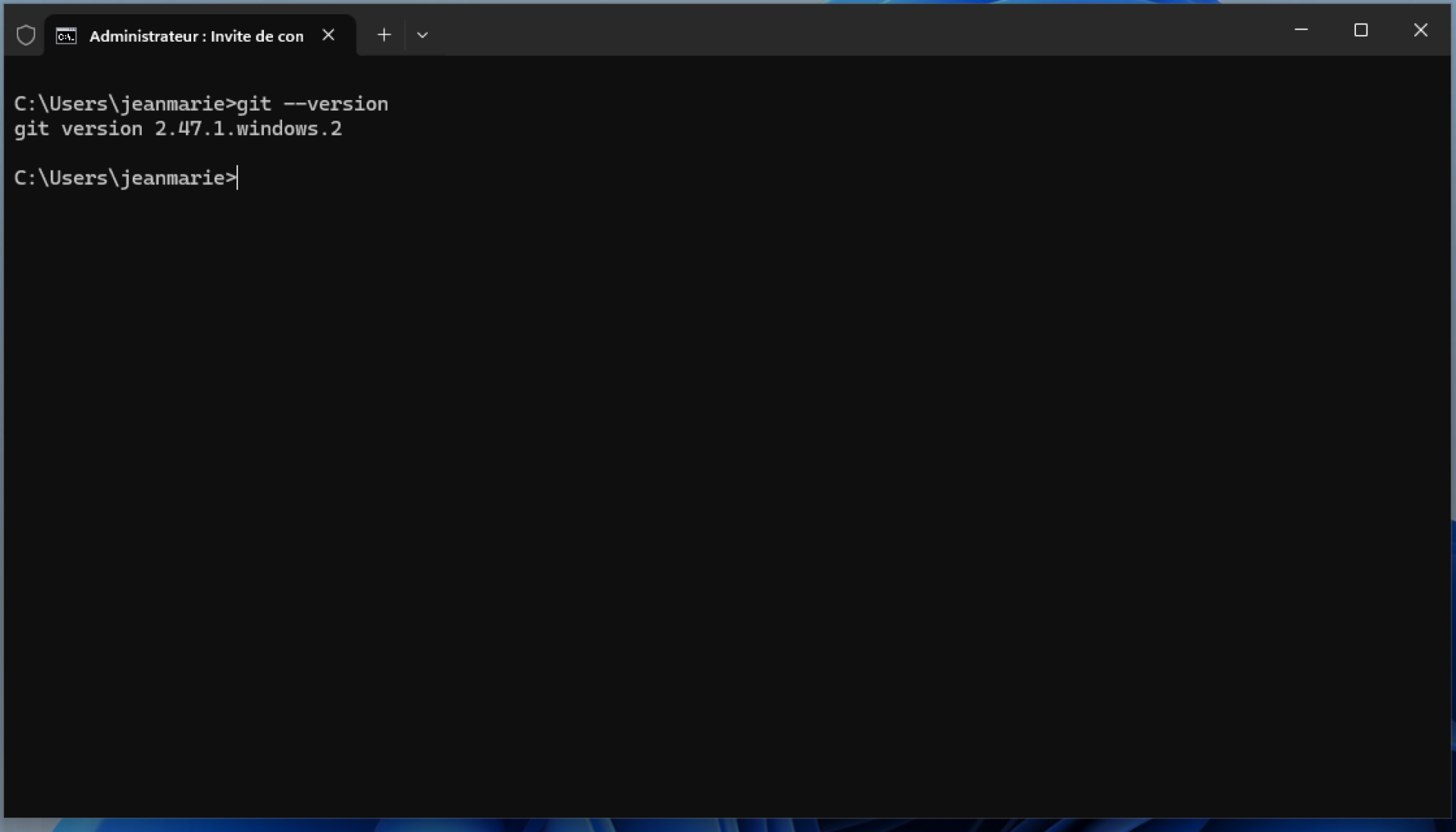
Task: Click the "git --version" command text
Action: (x=312, y=104)
